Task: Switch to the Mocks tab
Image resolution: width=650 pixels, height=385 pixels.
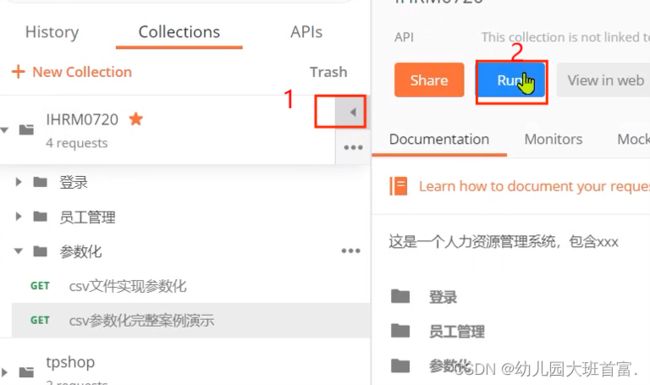Action: pyautogui.click(x=633, y=139)
